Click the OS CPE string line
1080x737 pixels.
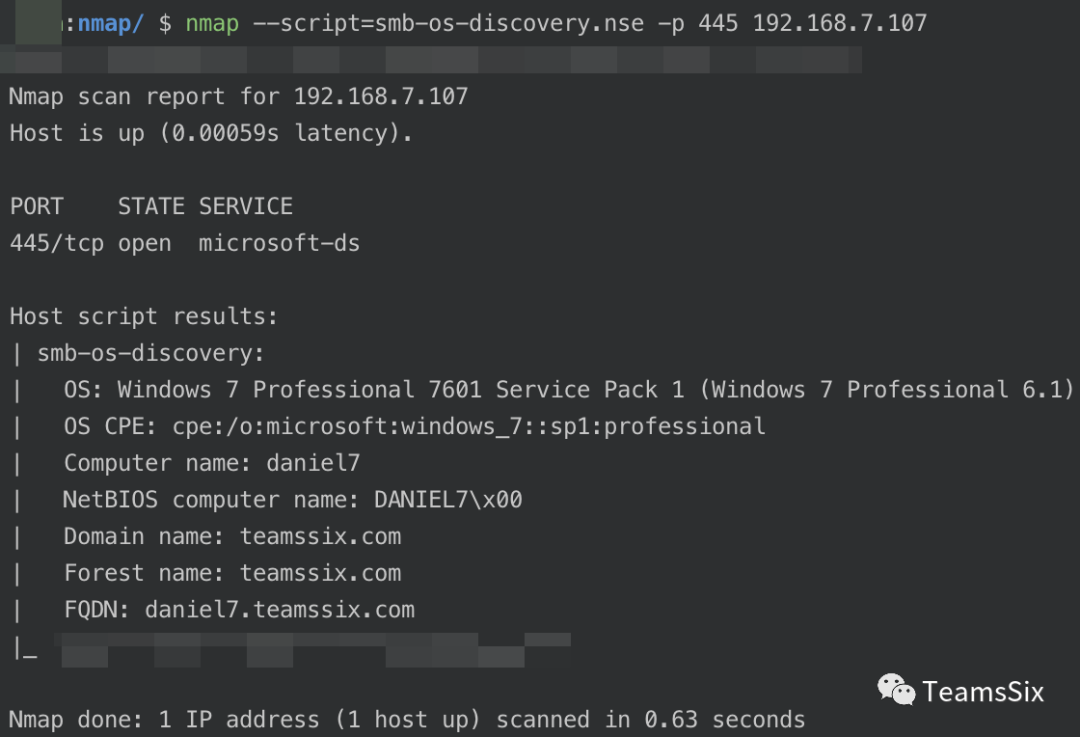(x=414, y=426)
